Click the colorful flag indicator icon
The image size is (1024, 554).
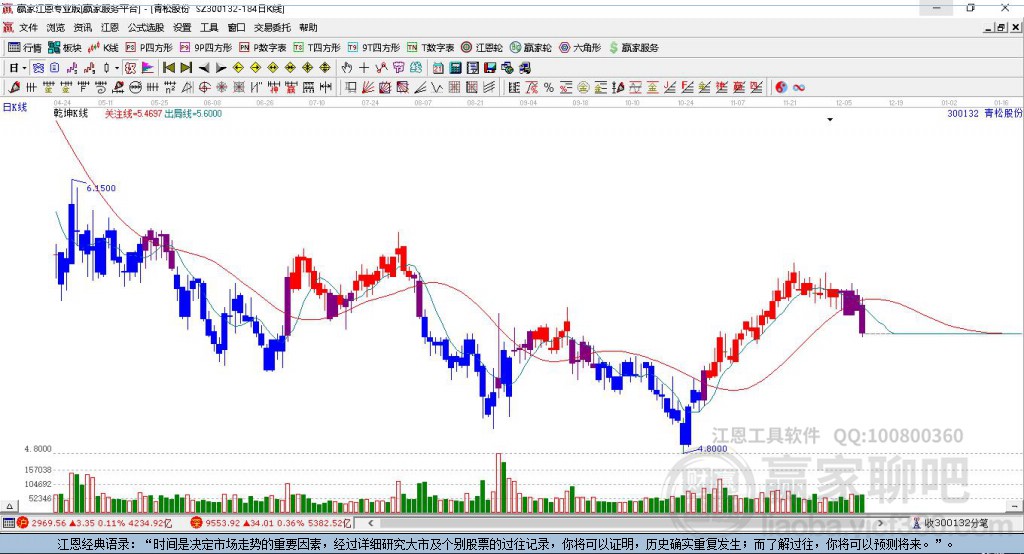coord(148,68)
